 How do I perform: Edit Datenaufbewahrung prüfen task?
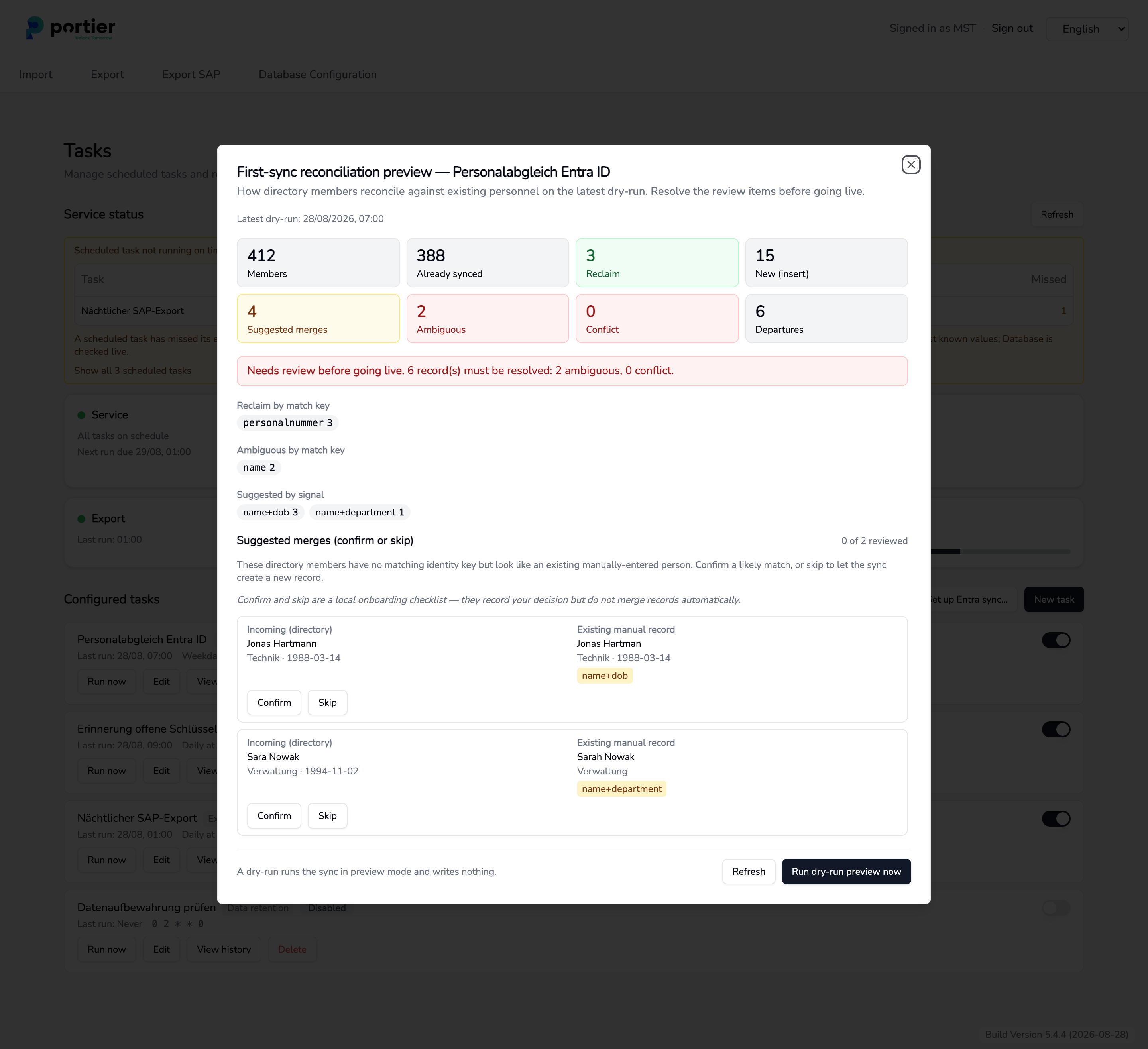(161, 949)
